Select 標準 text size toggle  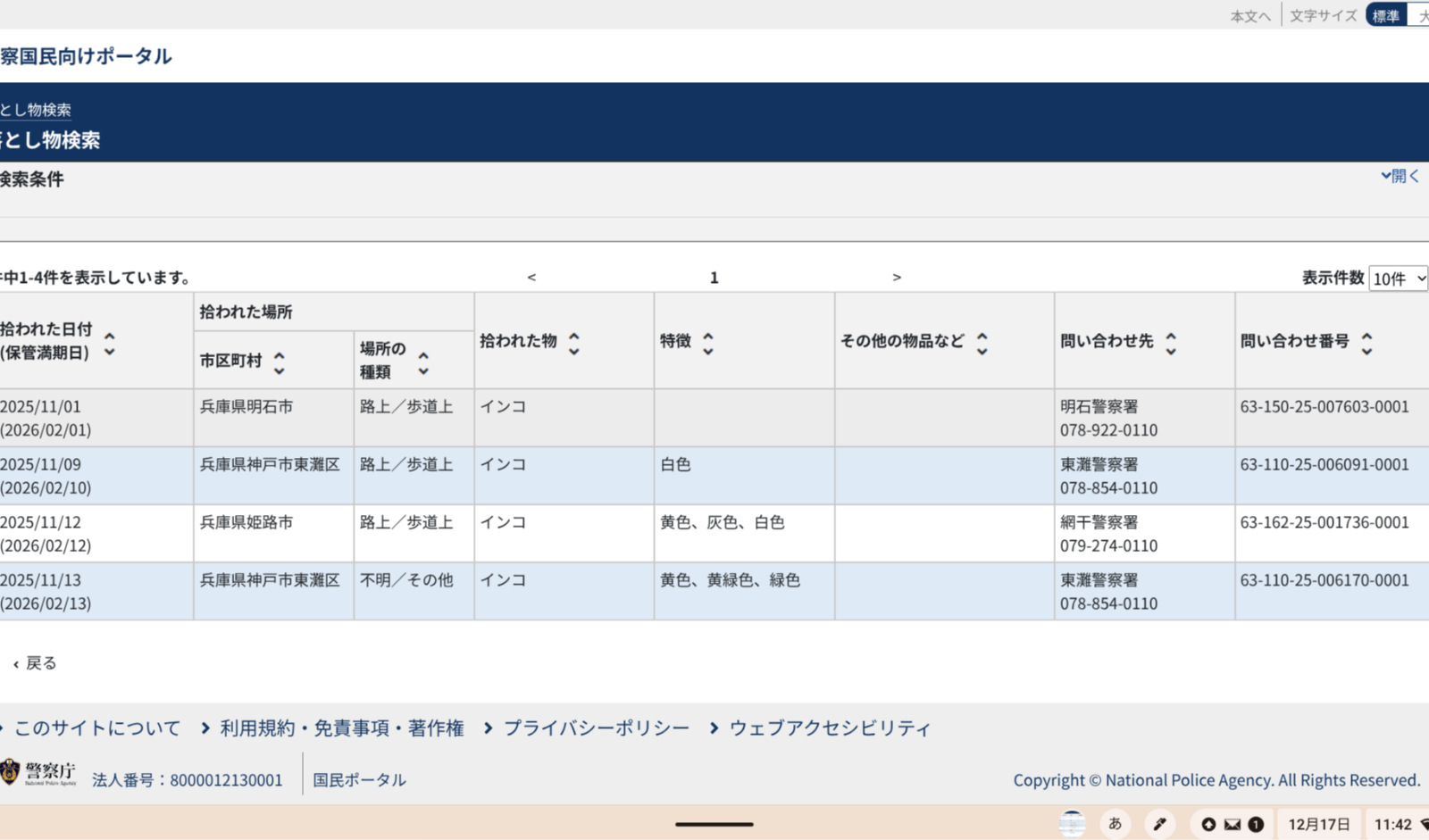click(x=1385, y=16)
